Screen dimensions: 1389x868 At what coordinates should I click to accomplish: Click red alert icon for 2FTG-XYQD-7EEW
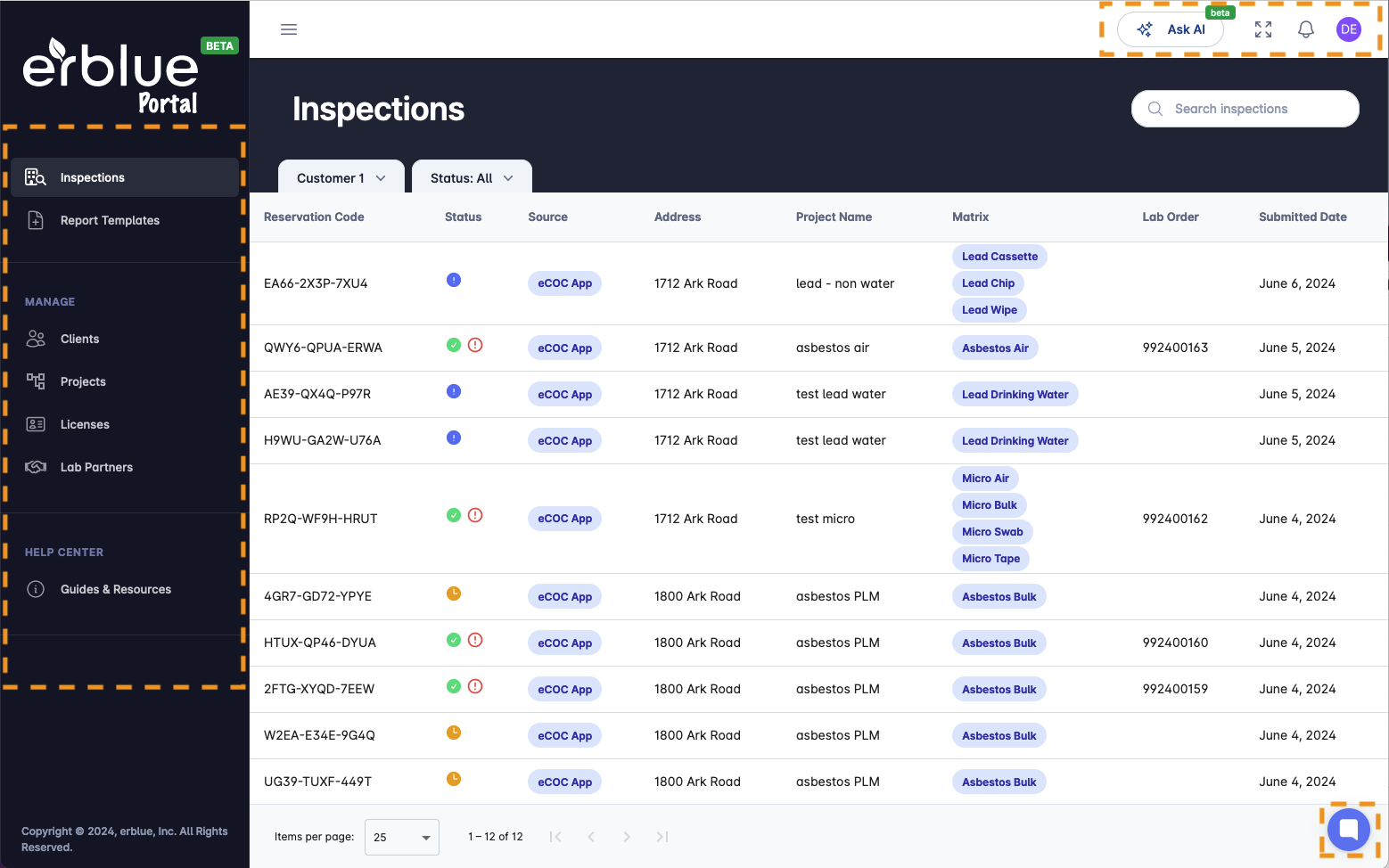[x=475, y=686]
